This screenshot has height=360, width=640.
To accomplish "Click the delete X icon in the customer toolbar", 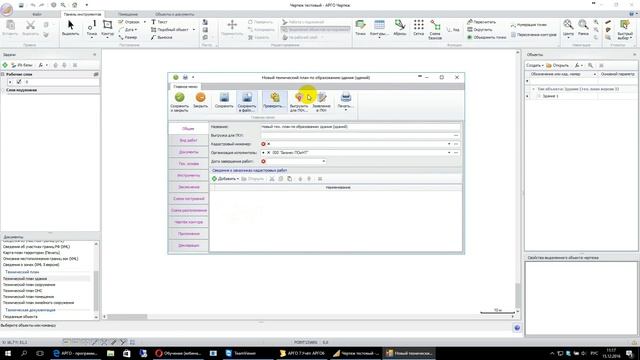I will (320, 179).
